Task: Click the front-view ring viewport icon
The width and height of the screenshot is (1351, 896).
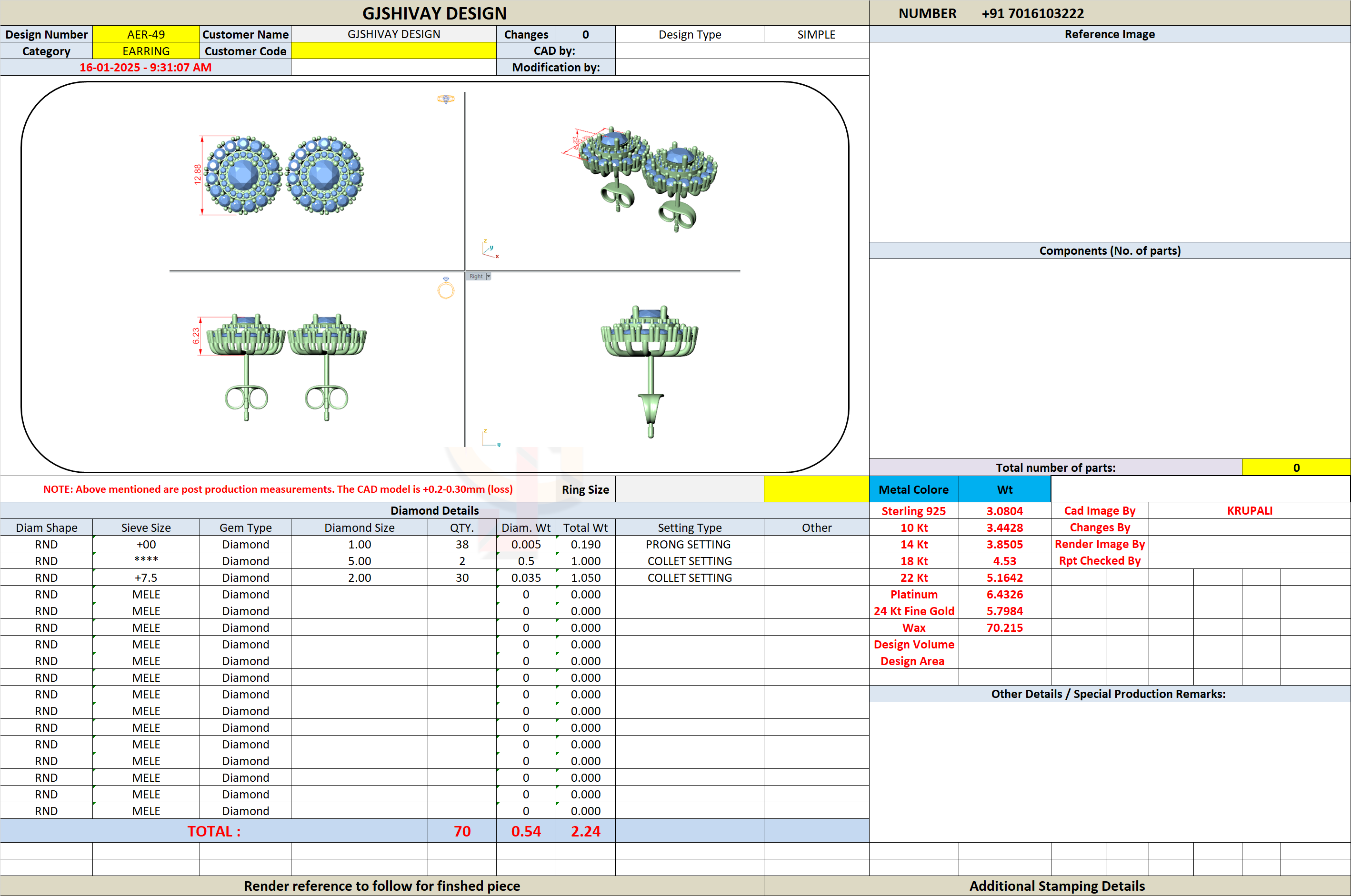Action: point(446,288)
